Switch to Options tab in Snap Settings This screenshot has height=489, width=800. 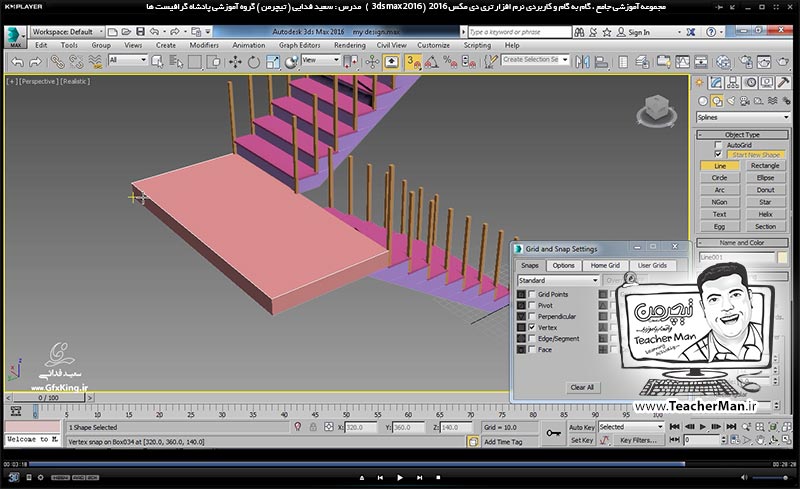[x=563, y=265]
